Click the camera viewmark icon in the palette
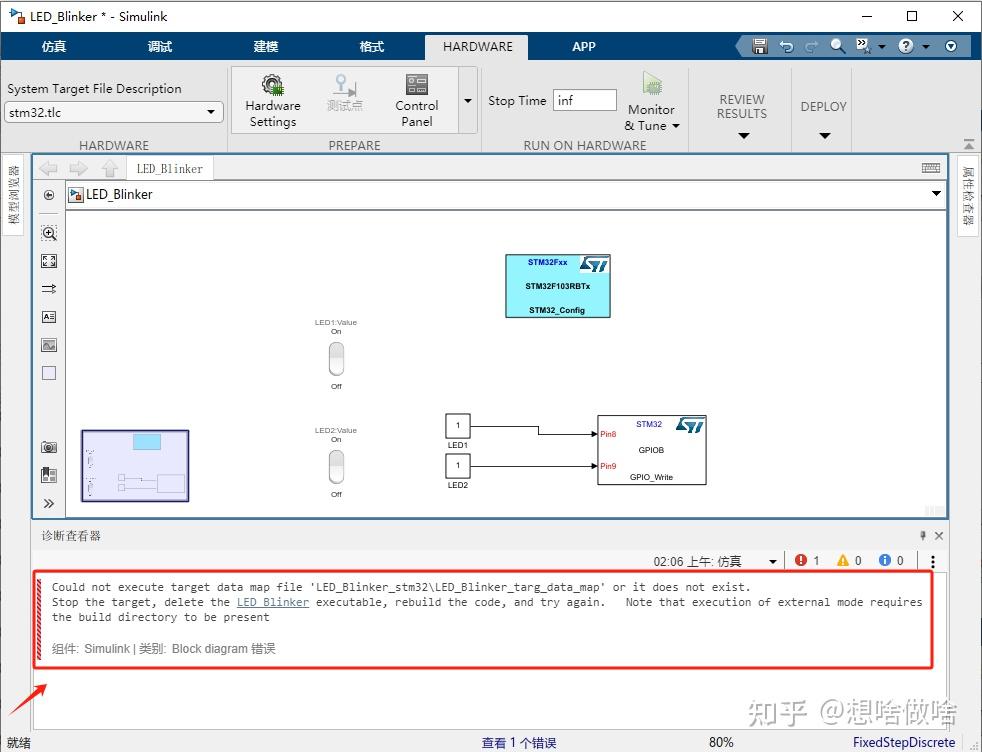 [x=48, y=447]
